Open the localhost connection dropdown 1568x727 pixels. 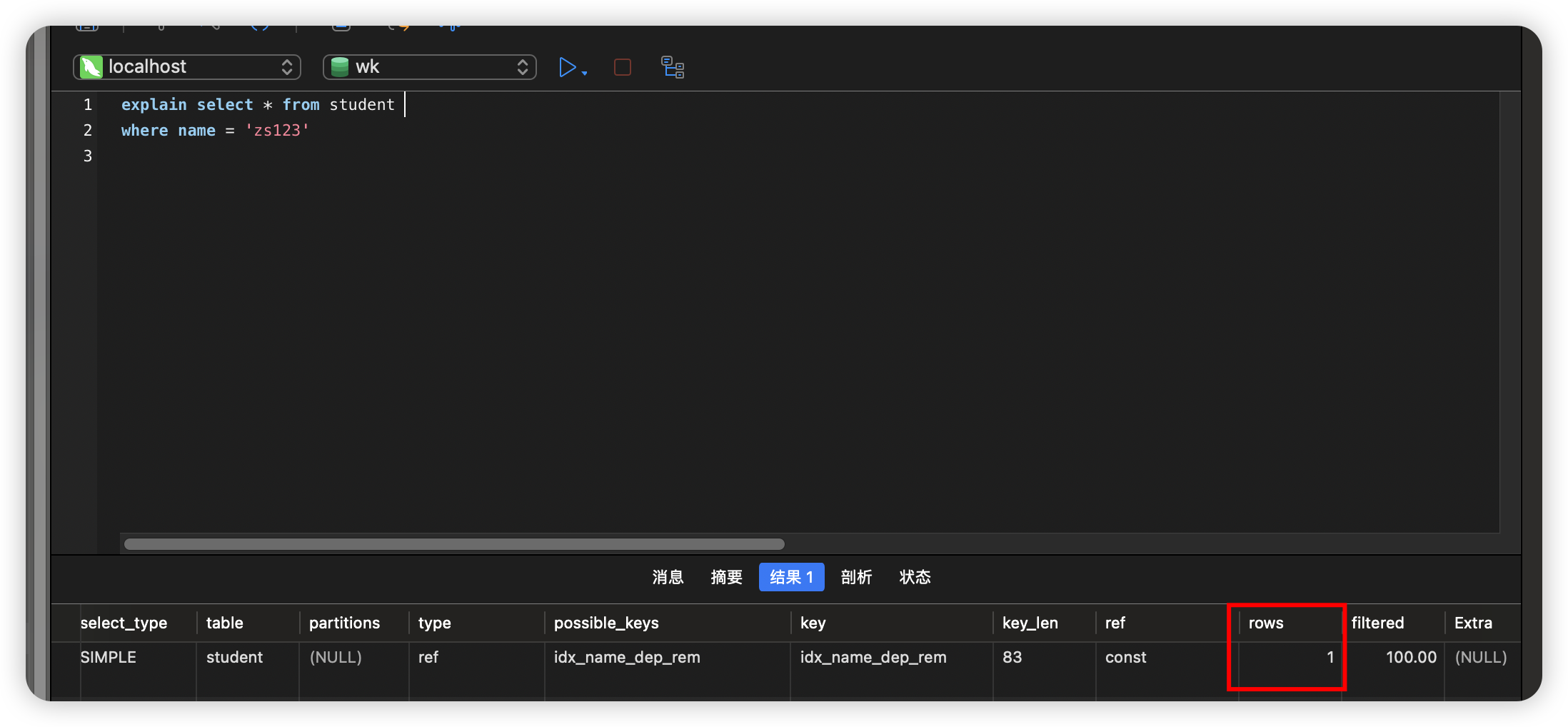187,67
